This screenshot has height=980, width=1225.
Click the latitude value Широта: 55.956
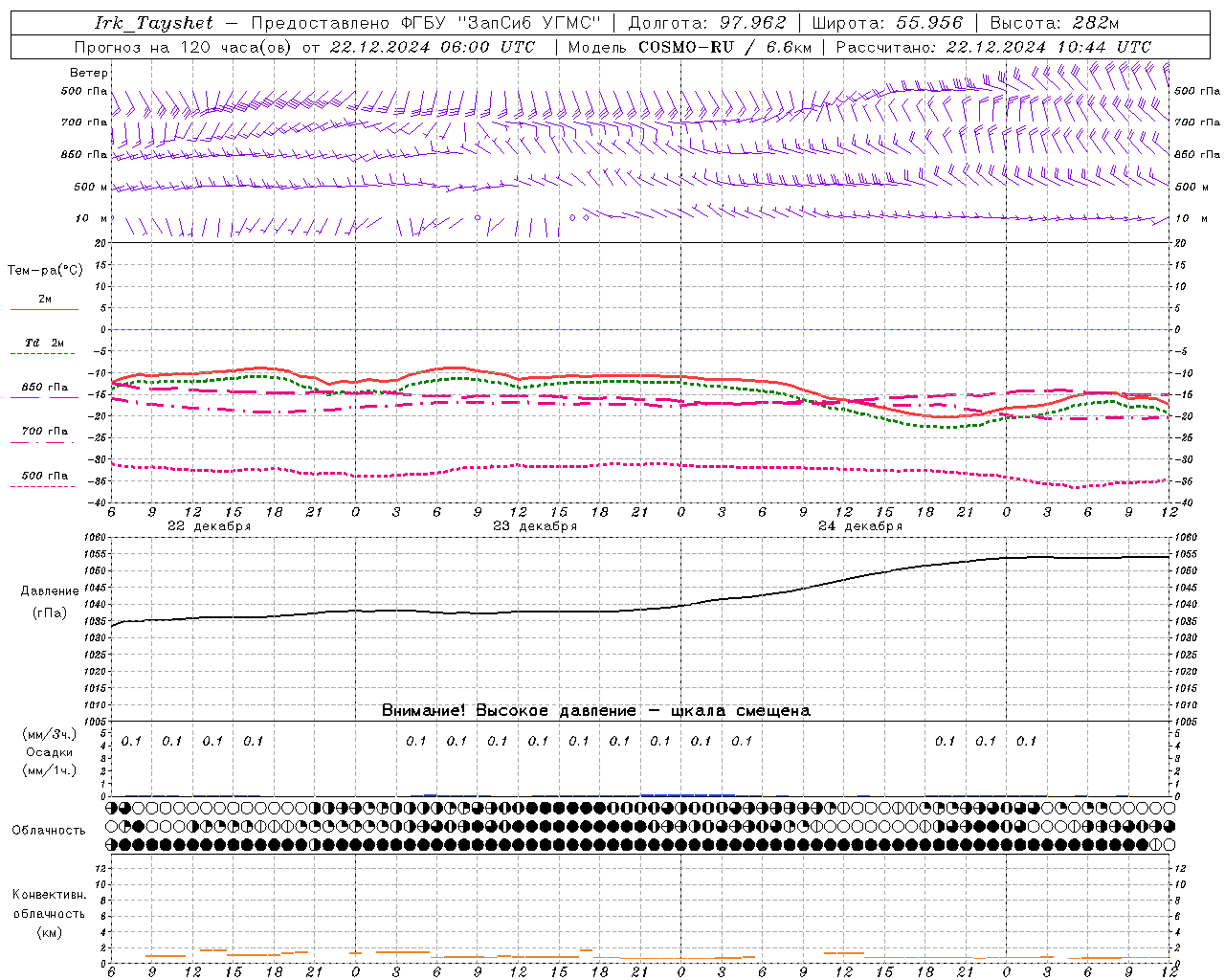(x=887, y=23)
